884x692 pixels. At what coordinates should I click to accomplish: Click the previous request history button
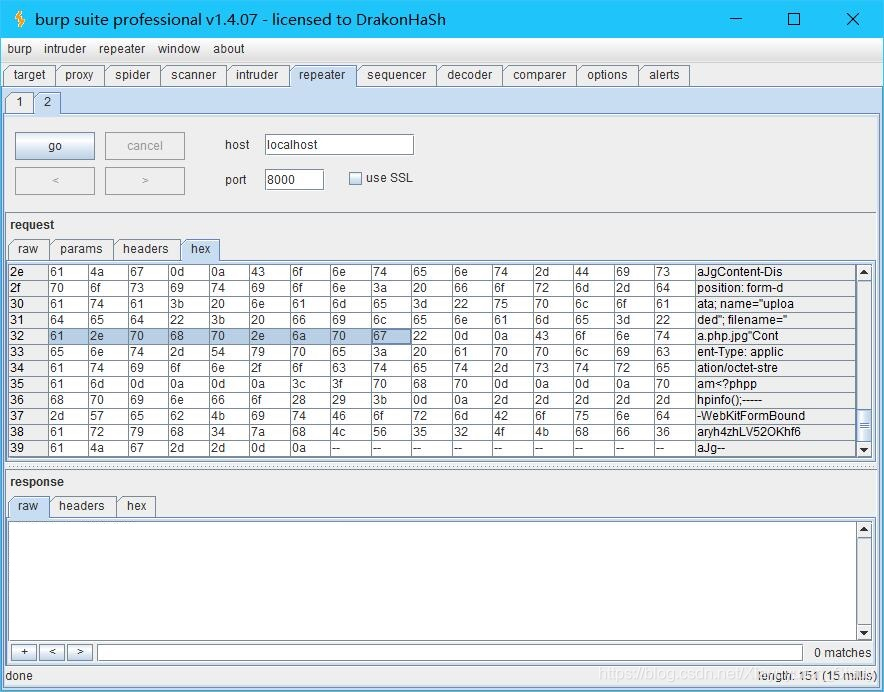[55, 180]
